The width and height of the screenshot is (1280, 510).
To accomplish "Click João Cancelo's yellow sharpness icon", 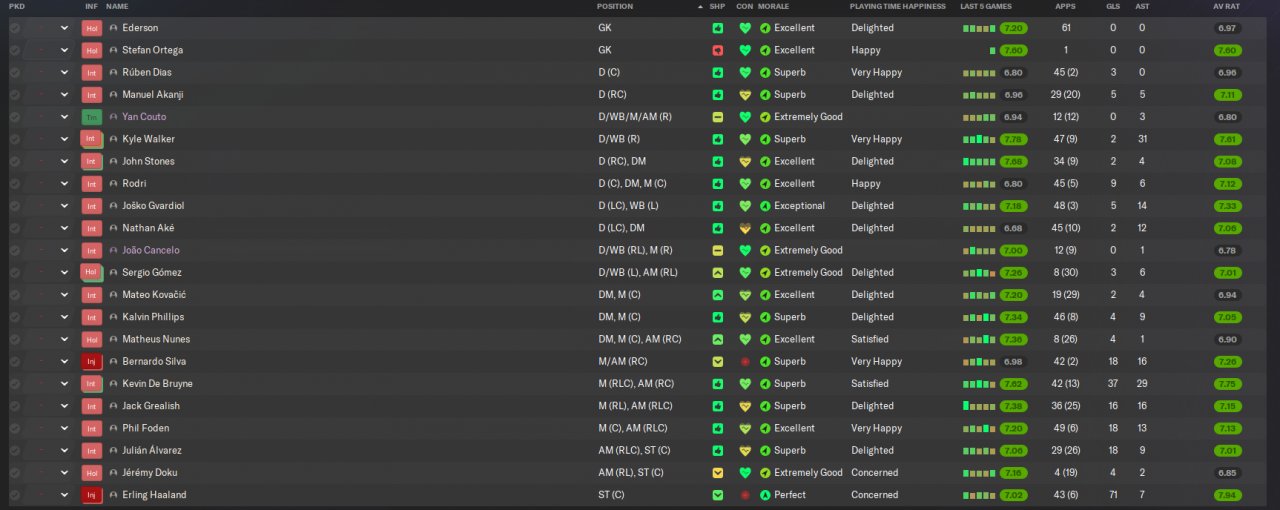I will click(x=717, y=250).
